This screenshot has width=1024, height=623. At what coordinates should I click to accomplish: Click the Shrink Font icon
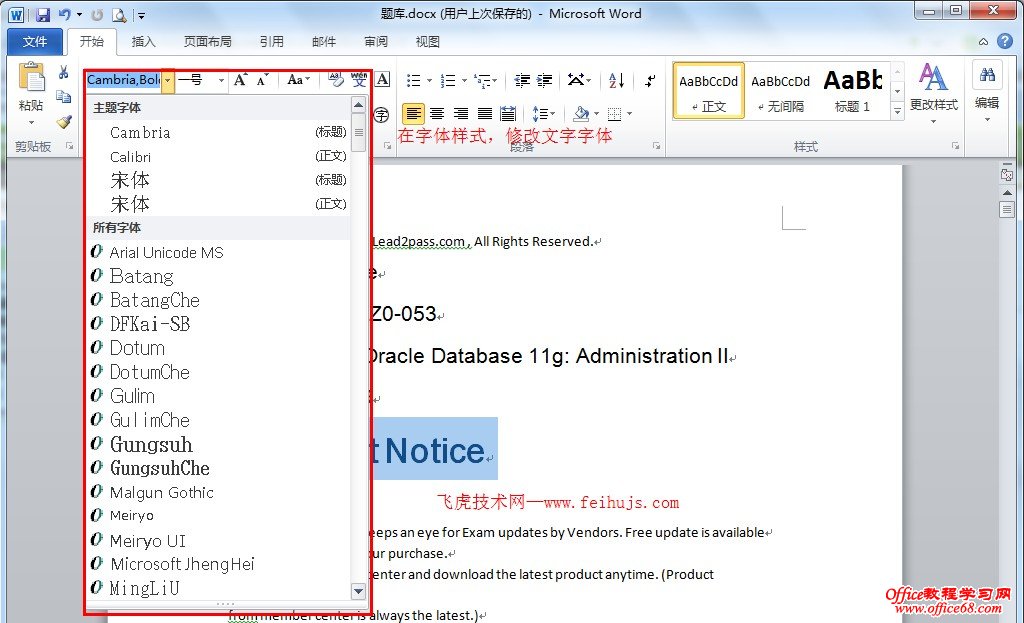pyautogui.click(x=263, y=80)
